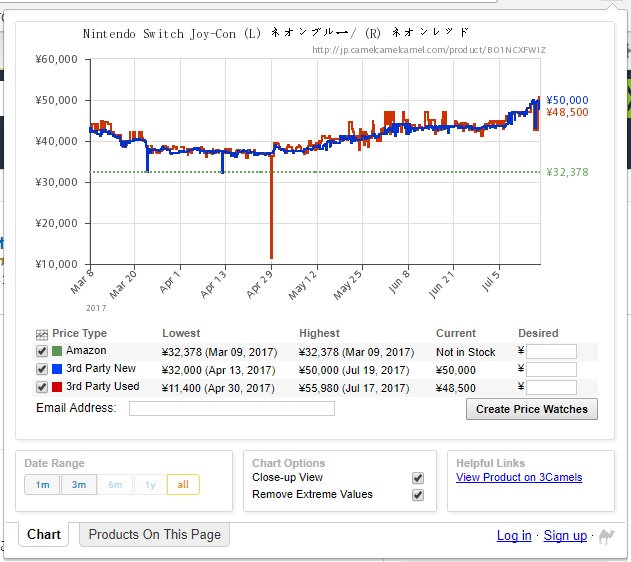Click the ¥50,000 blue chart label
Viewport: 631px width, 562px height.
[567, 100]
